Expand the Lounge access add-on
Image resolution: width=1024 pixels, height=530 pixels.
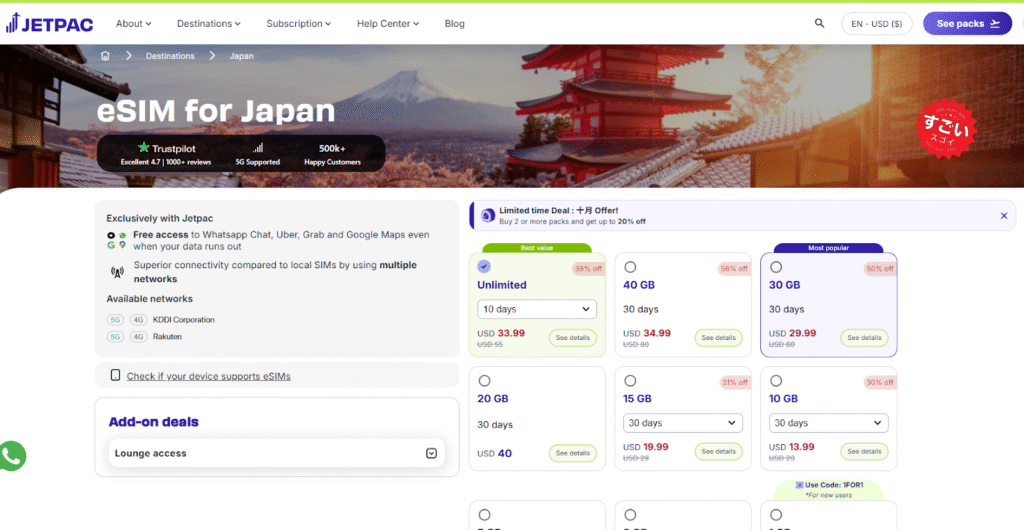431,453
